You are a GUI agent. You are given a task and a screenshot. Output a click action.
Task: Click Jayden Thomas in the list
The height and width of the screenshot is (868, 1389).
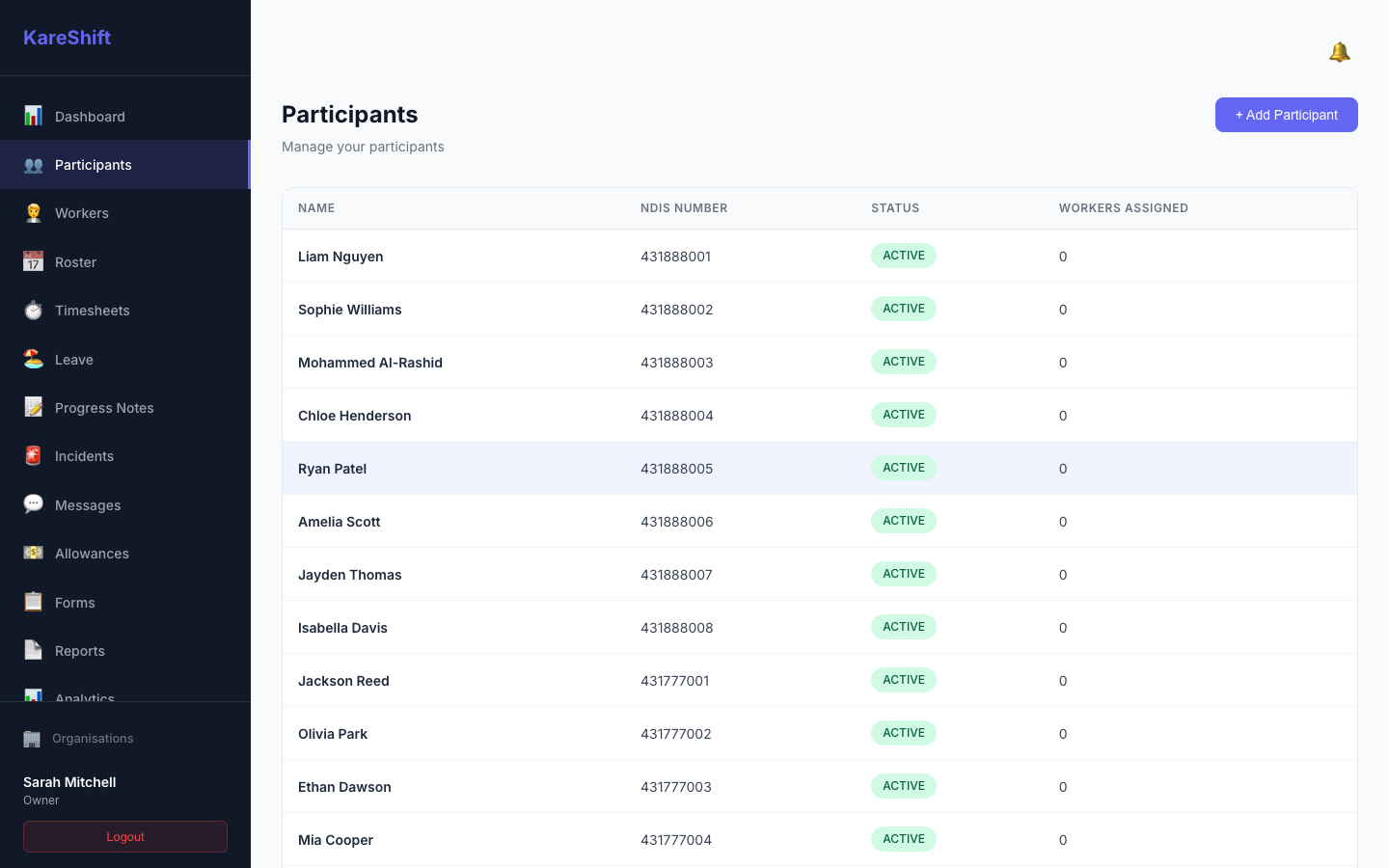click(349, 575)
